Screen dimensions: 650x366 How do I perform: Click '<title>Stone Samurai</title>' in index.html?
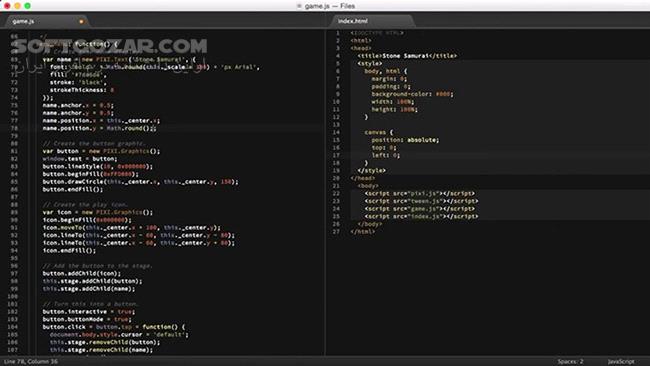(407, 56)
